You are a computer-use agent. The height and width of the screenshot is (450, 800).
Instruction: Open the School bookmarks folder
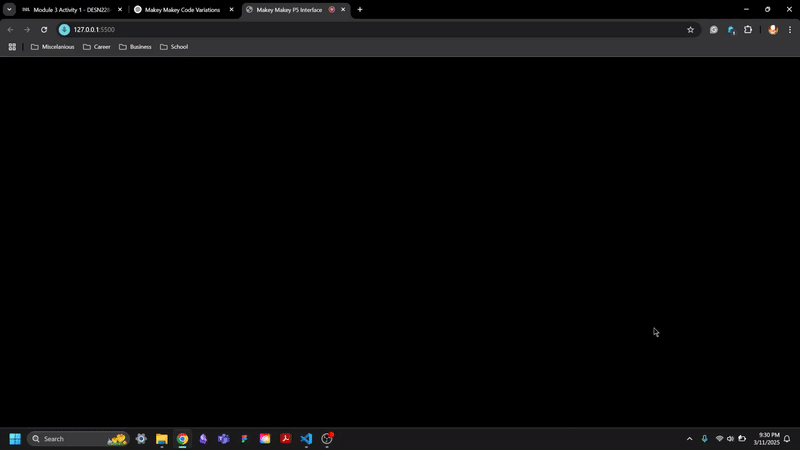tap(174, 47)
